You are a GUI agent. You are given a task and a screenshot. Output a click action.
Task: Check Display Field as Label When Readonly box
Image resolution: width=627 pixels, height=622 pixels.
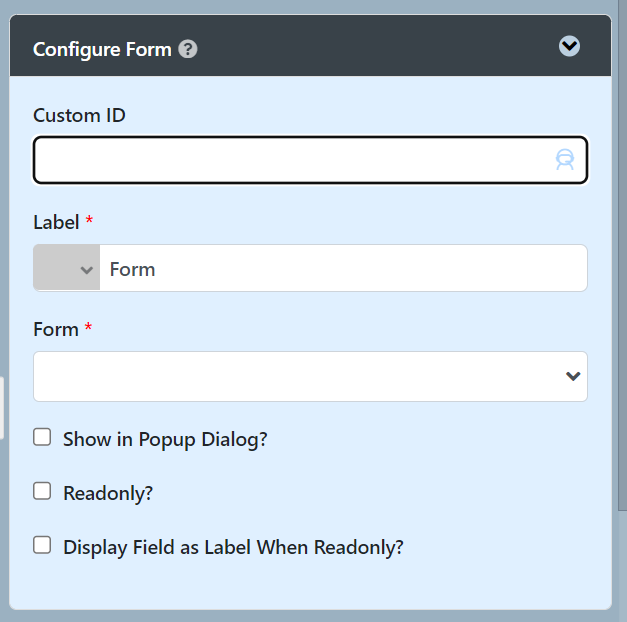(42, 545)
